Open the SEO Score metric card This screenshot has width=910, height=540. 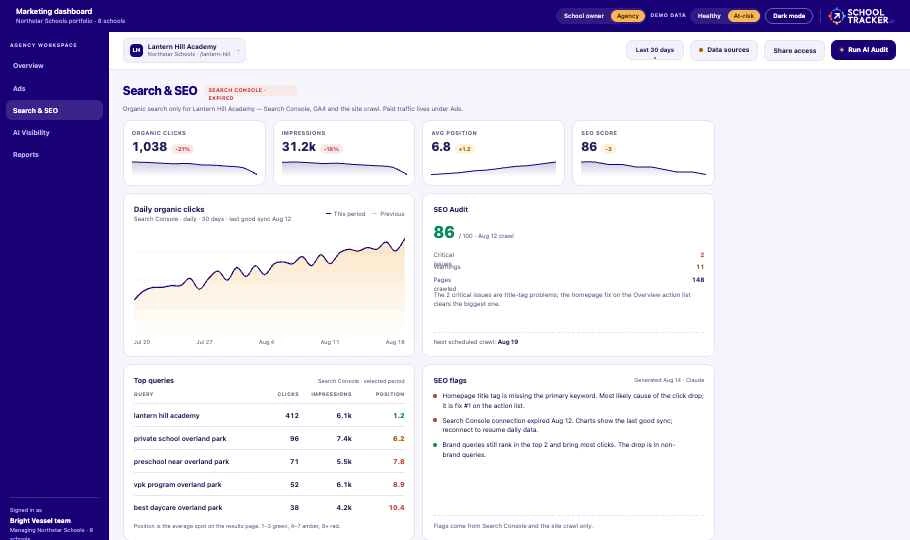point(643,153)
